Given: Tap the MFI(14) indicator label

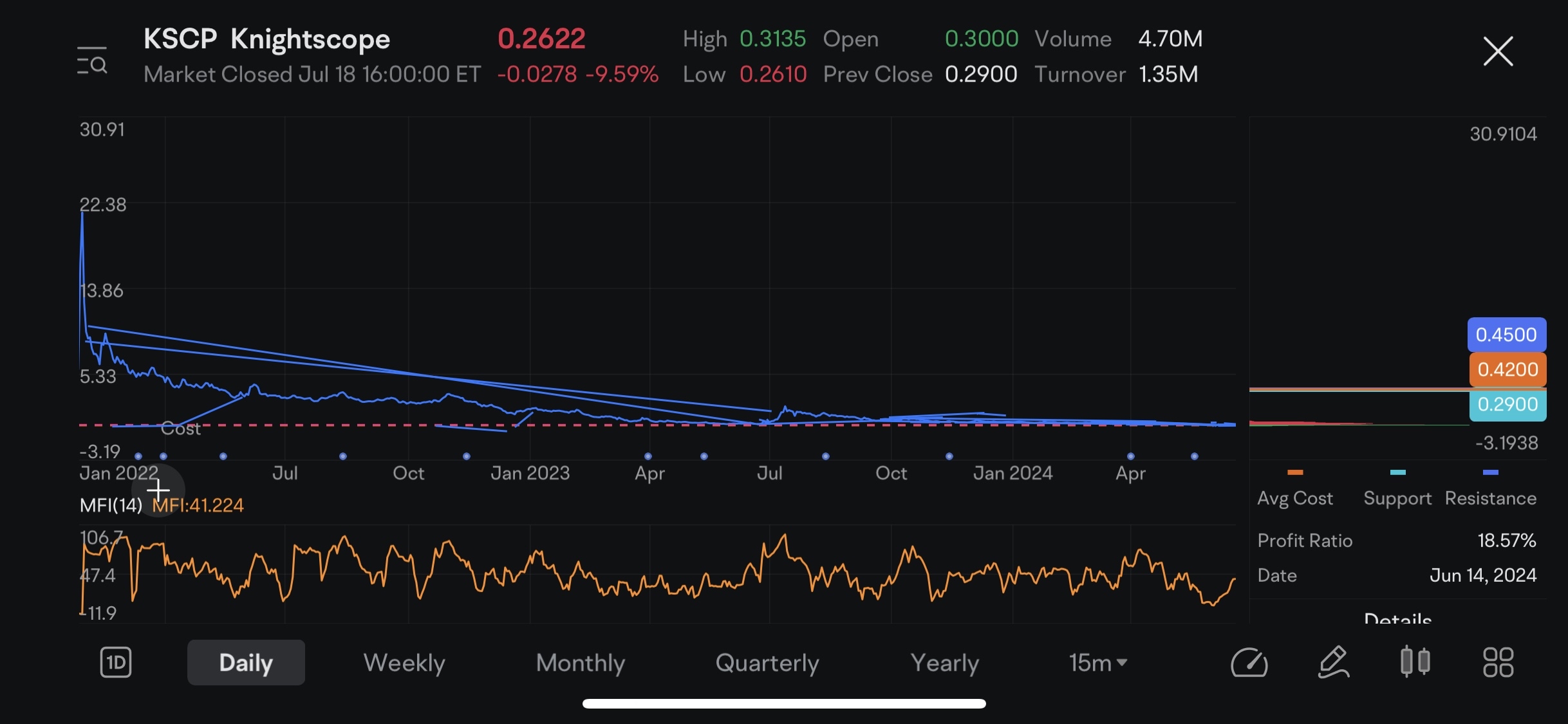Looking at the screenshot, I should 111,505.
